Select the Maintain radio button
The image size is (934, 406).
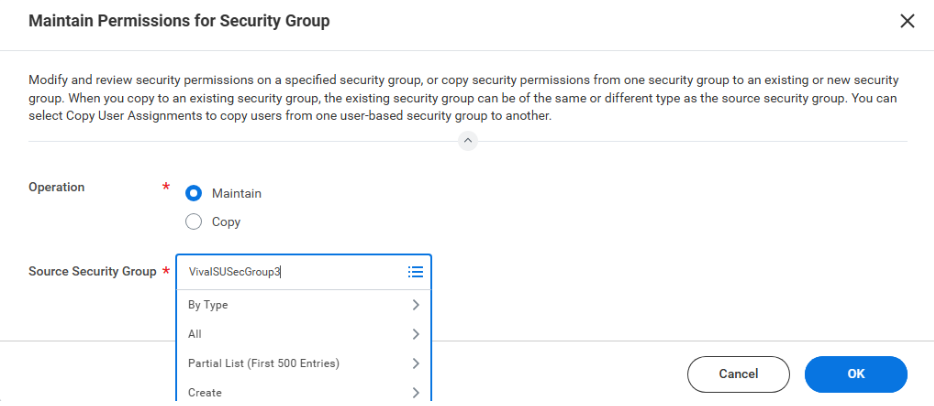point(194,193)
